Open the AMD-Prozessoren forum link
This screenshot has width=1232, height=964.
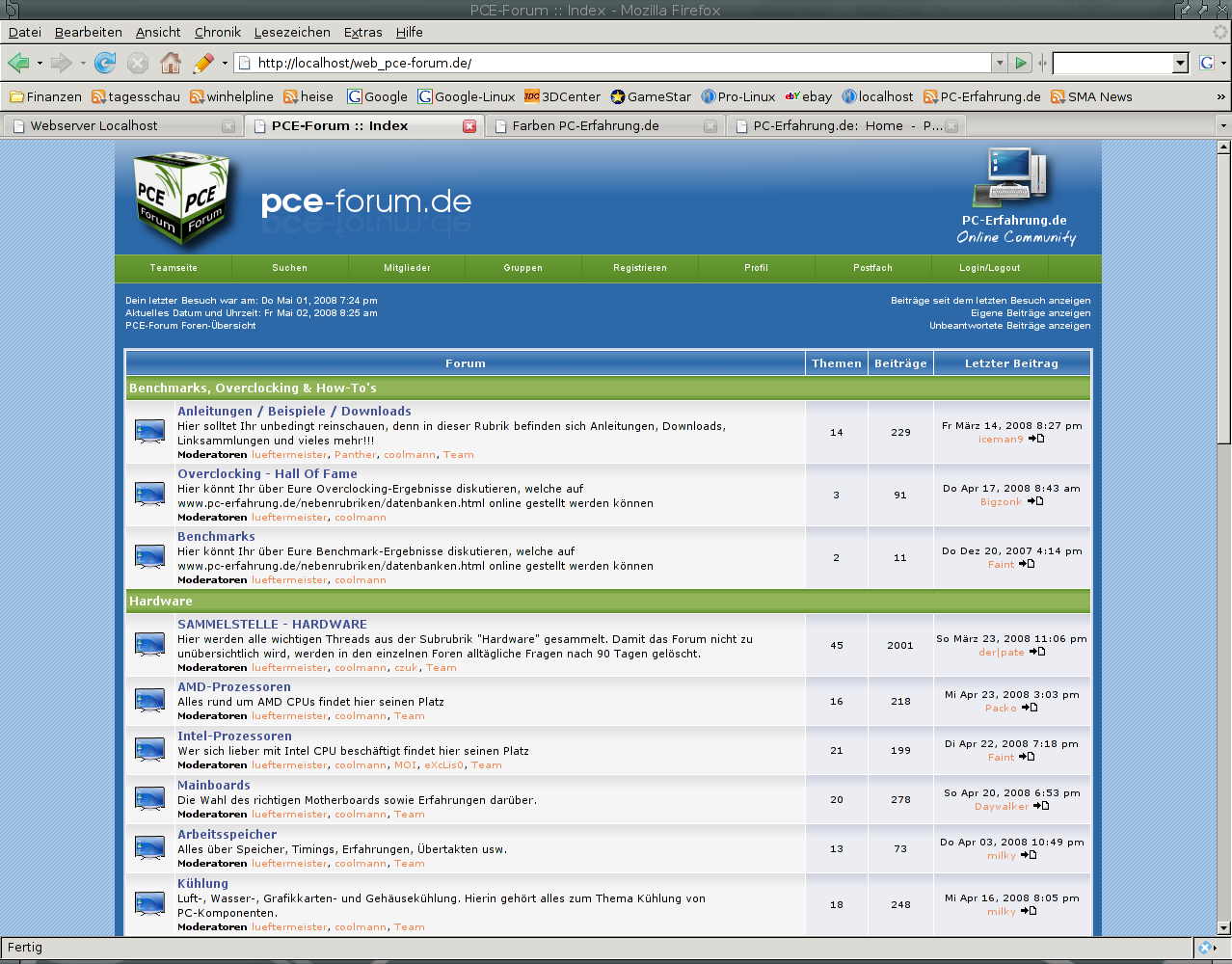click(x=234, y=687)
